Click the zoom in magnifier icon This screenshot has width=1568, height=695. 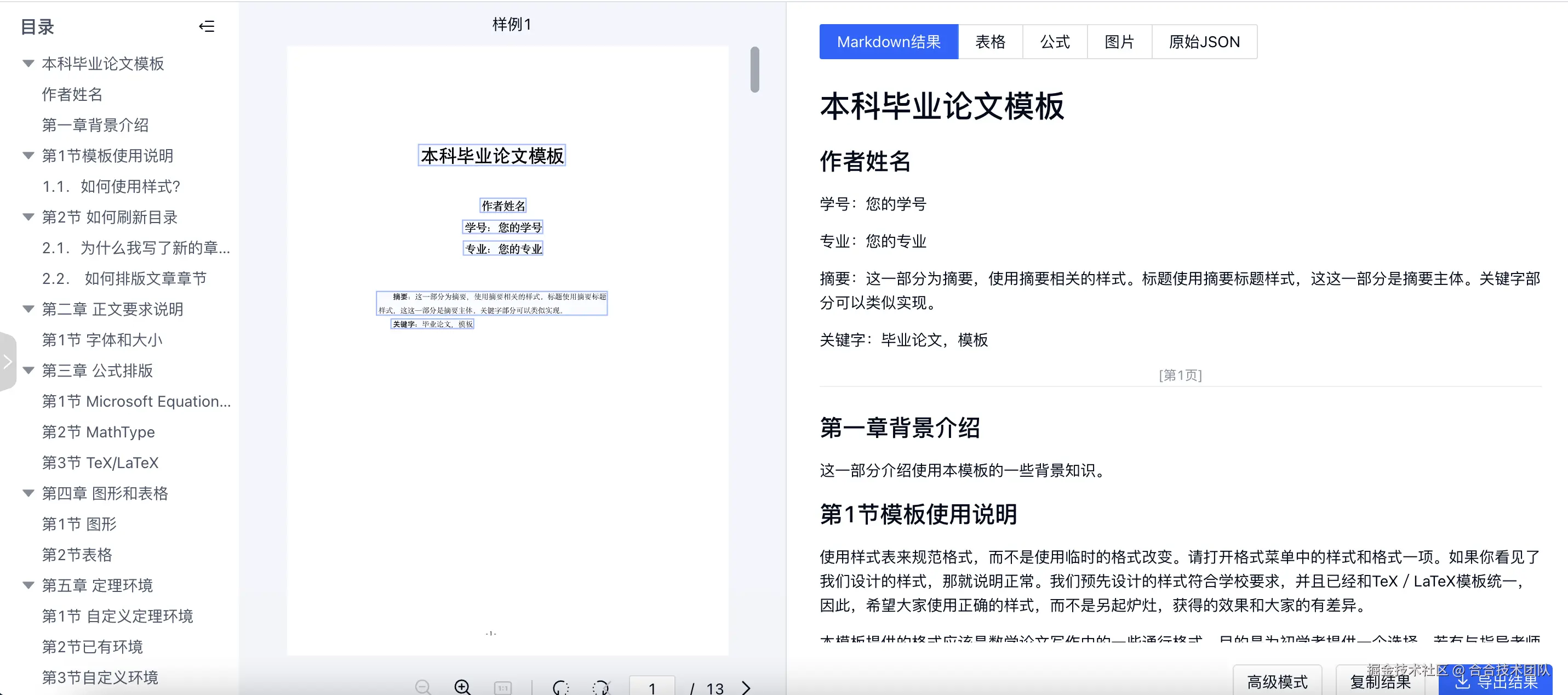click(462, 686)
